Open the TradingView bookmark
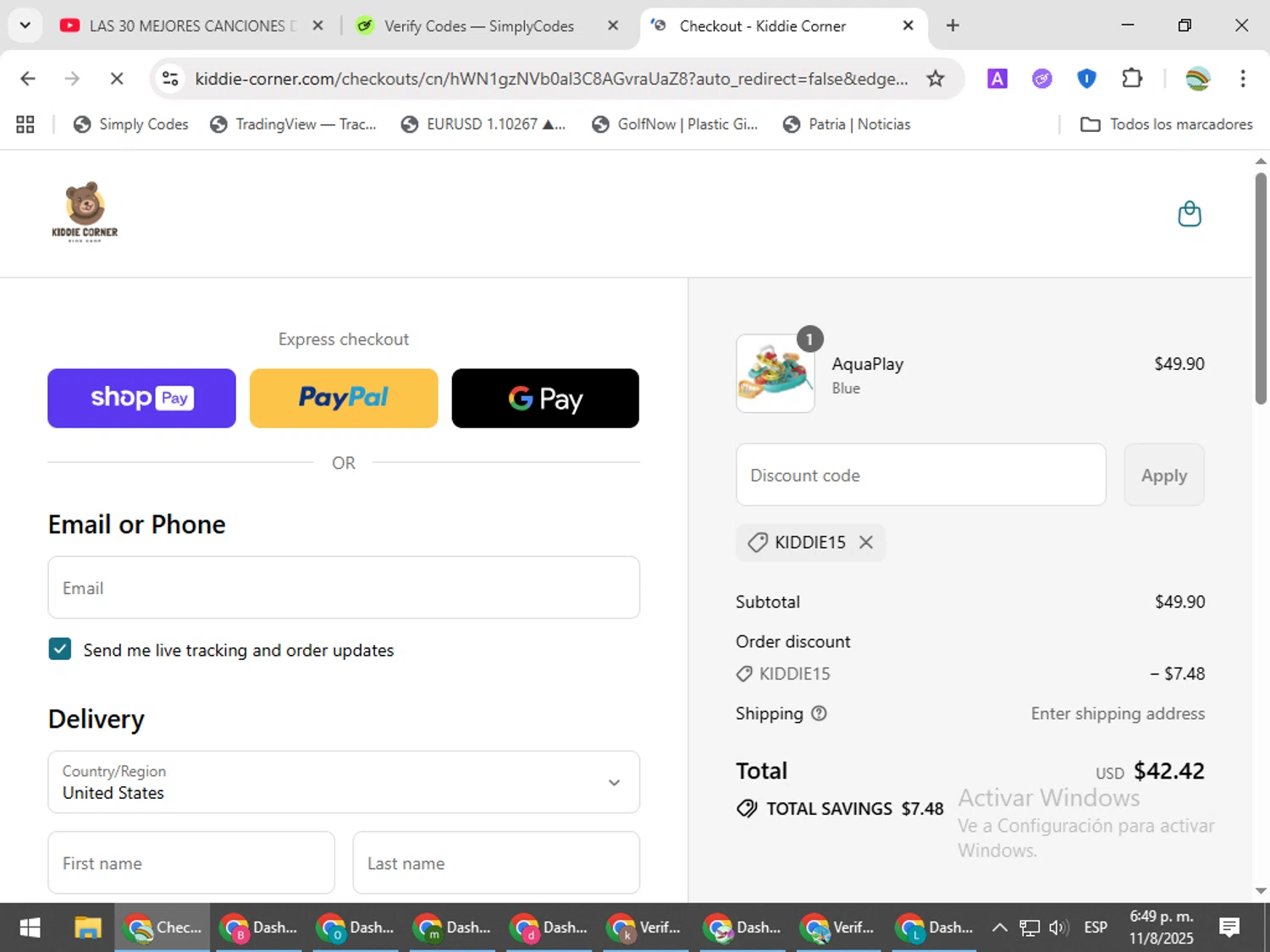Image resolution: width=1270 pixels, height=952 pixels. click(293, 124)
